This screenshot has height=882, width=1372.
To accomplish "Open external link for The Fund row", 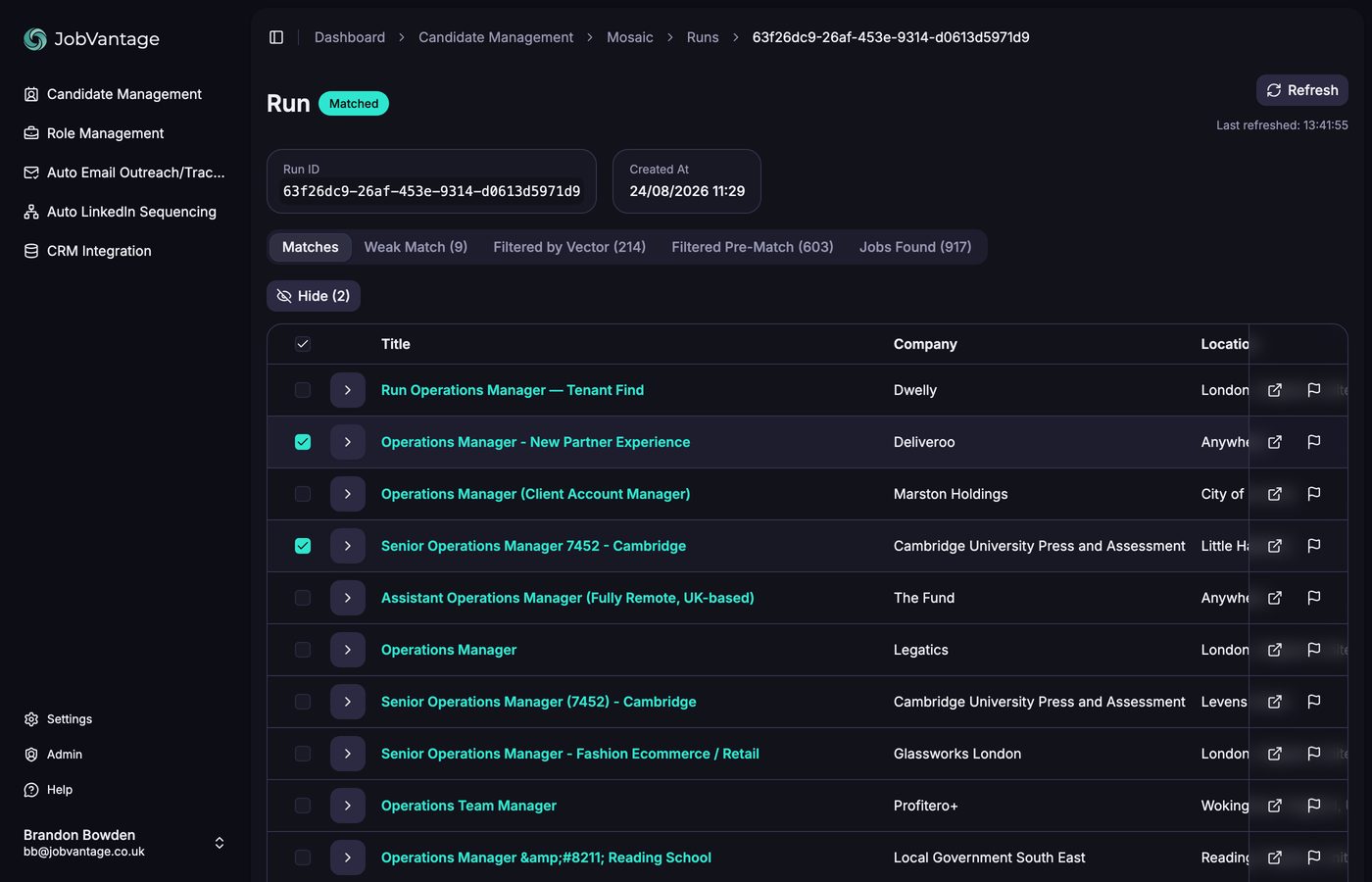I will click(x=1275, y=598).
